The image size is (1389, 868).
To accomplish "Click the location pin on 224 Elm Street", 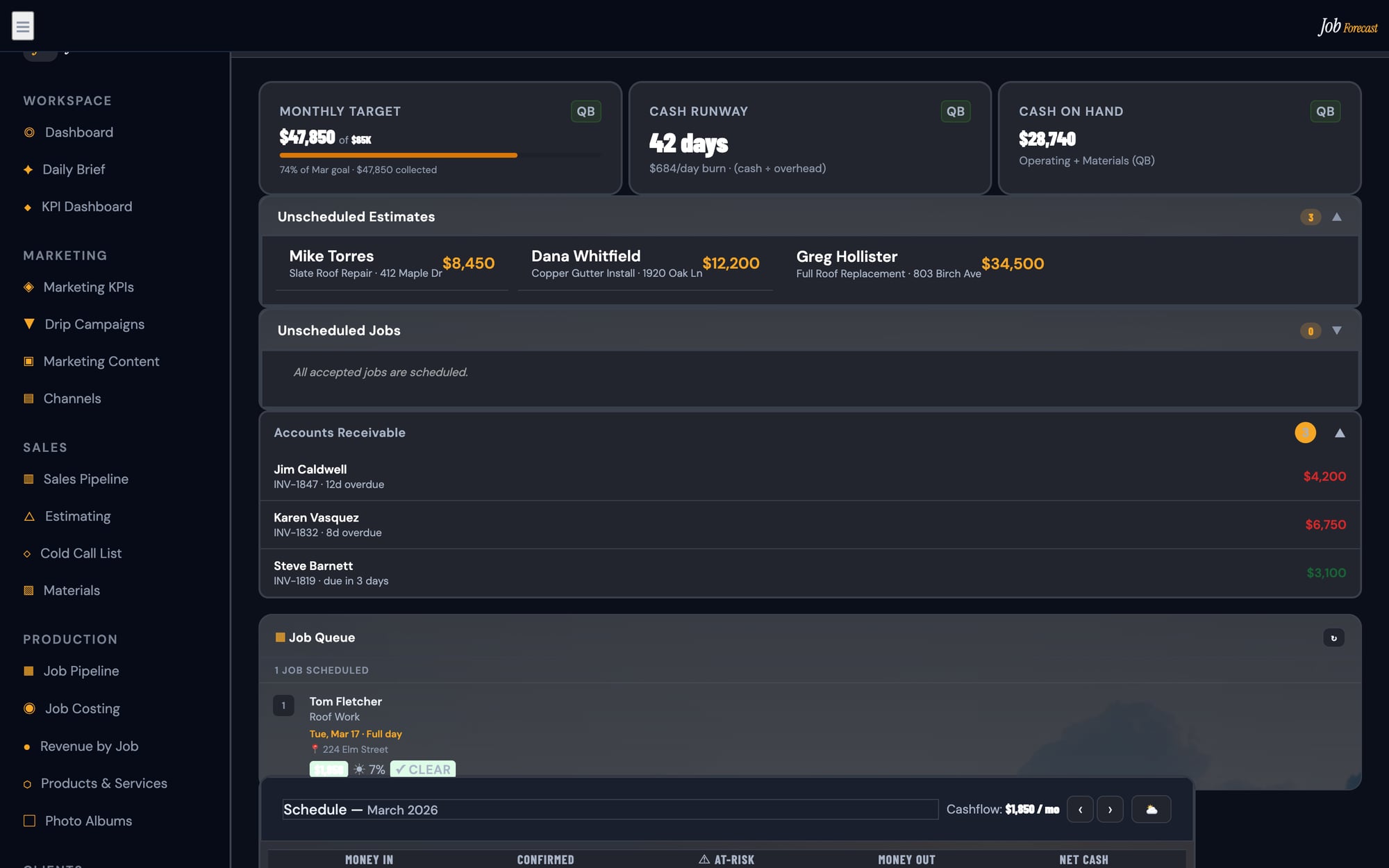I will pyautogui.click(x=314, y=749).
